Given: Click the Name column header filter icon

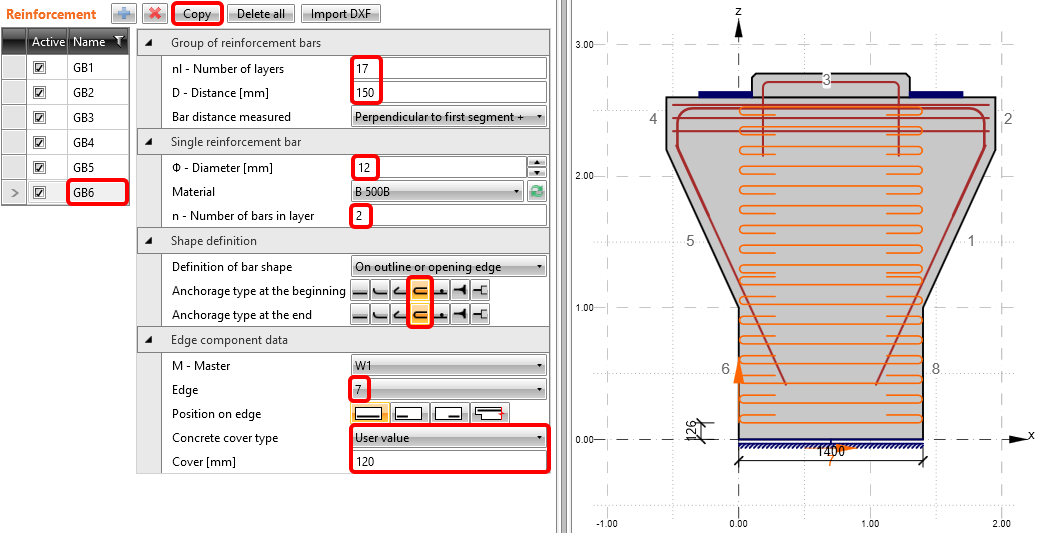Looking at the screenshot, I should pos(119,41).
